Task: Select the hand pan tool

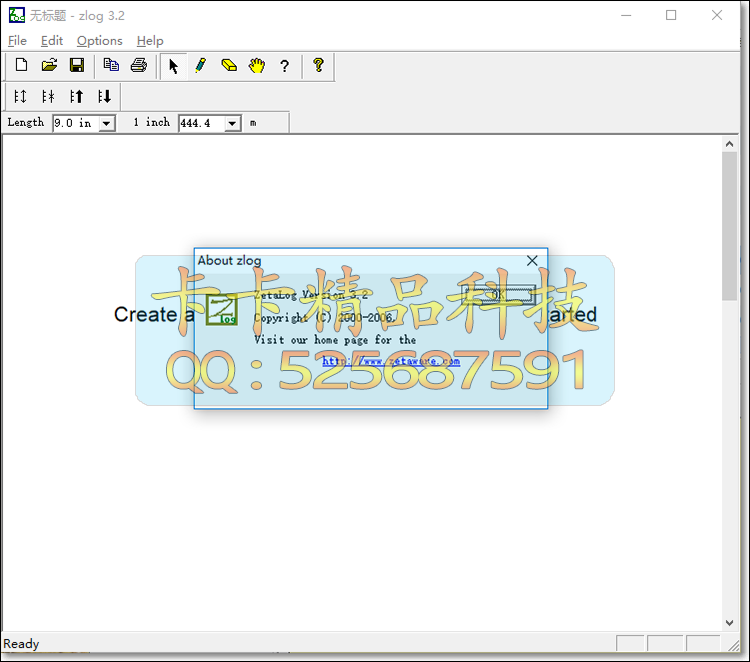Action: click(257, 65)
